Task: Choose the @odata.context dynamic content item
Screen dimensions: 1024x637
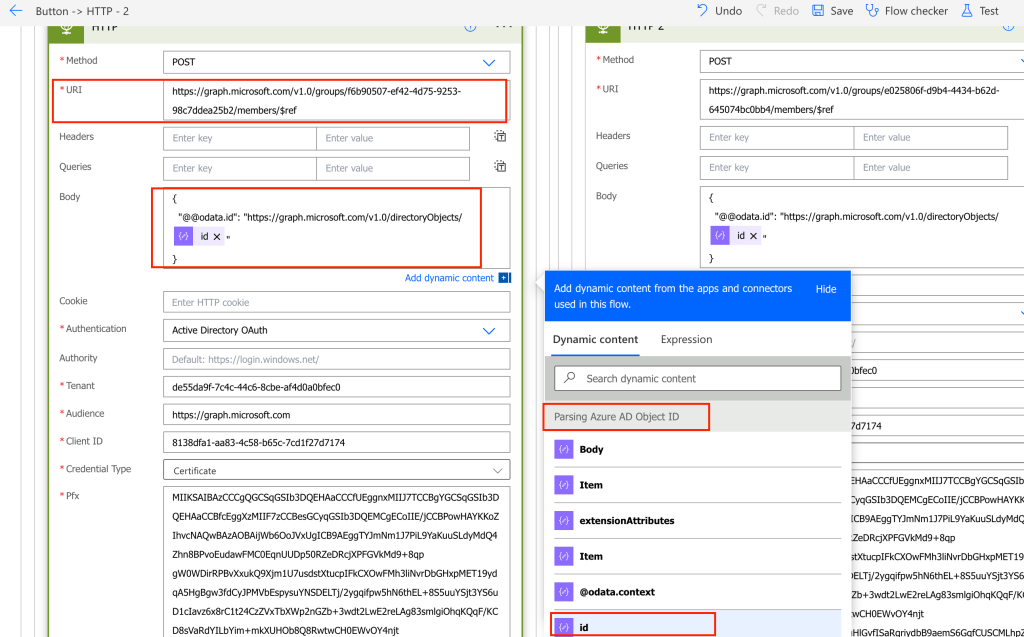Action: click(x=616, y=592)
